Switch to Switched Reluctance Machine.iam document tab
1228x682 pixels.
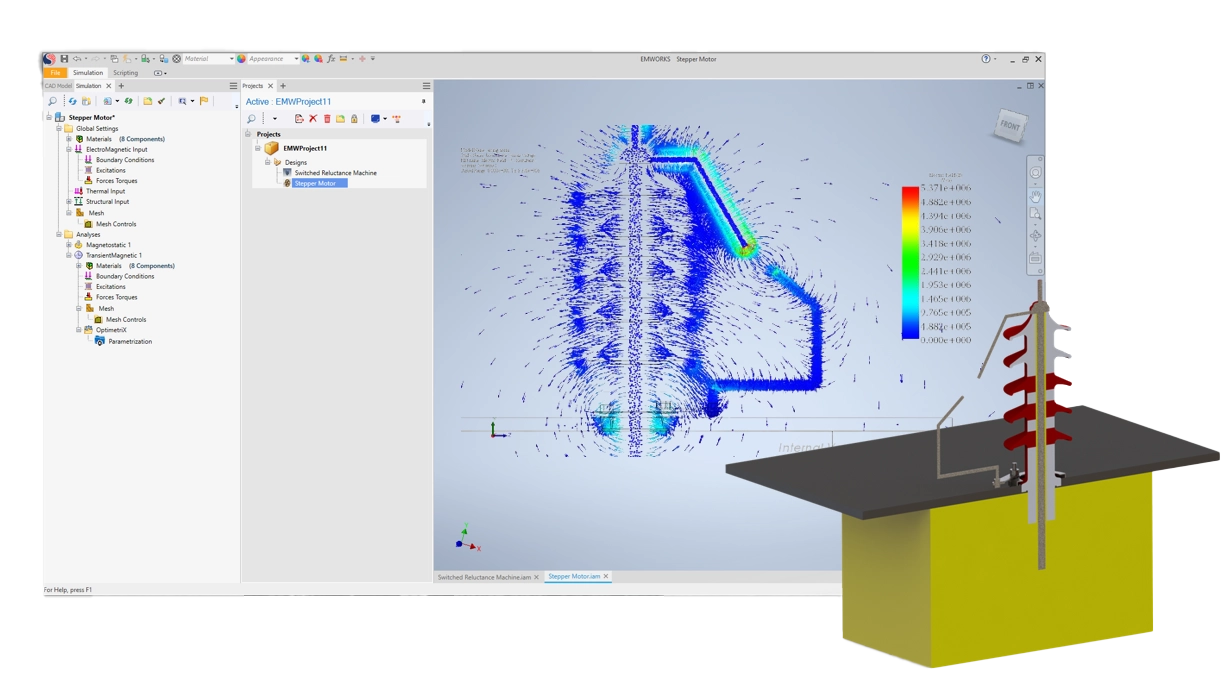(x=485, y=577)
